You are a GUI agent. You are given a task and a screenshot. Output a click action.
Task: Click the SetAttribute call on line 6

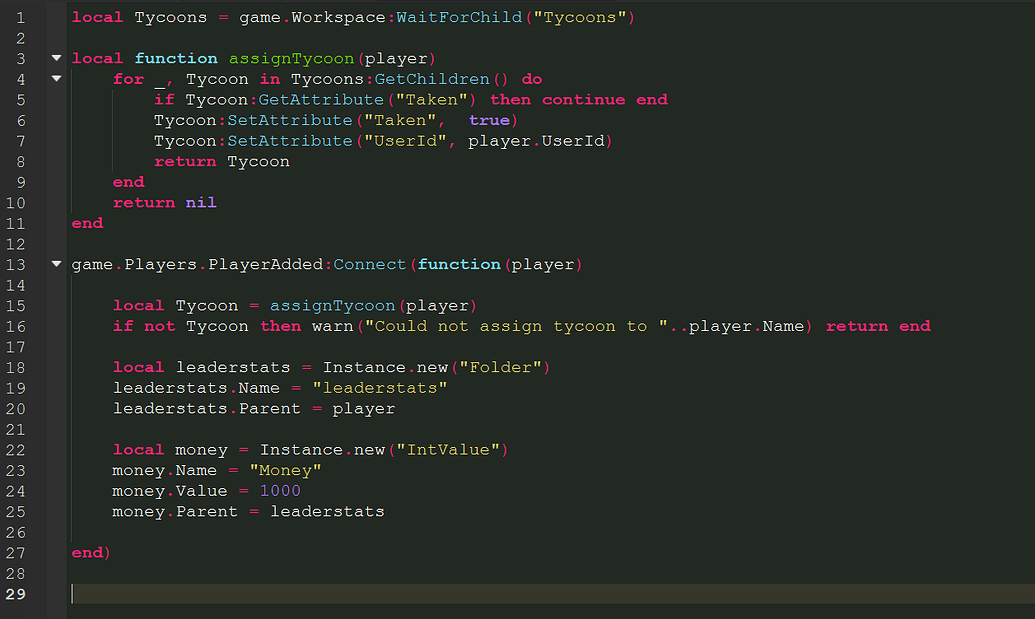[x=290, y=120]
